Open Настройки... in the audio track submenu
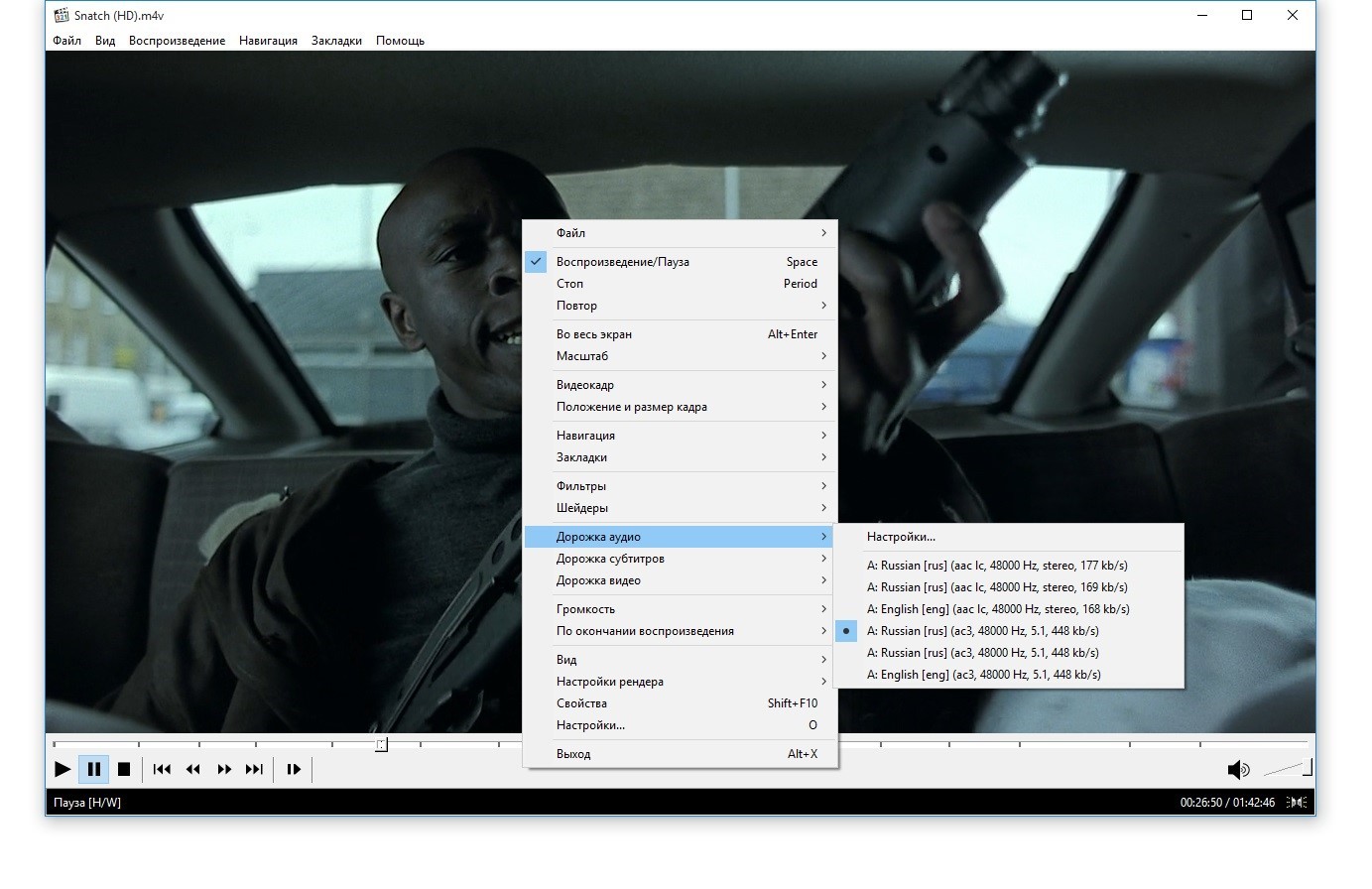The image size is (1372, 889). 1009,537
